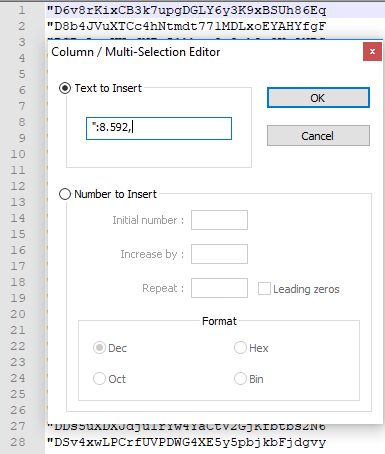Enable the Leading zeros checkbox
Image resolution: width=385 pixels, height=454 pixels.
point(264,289)
